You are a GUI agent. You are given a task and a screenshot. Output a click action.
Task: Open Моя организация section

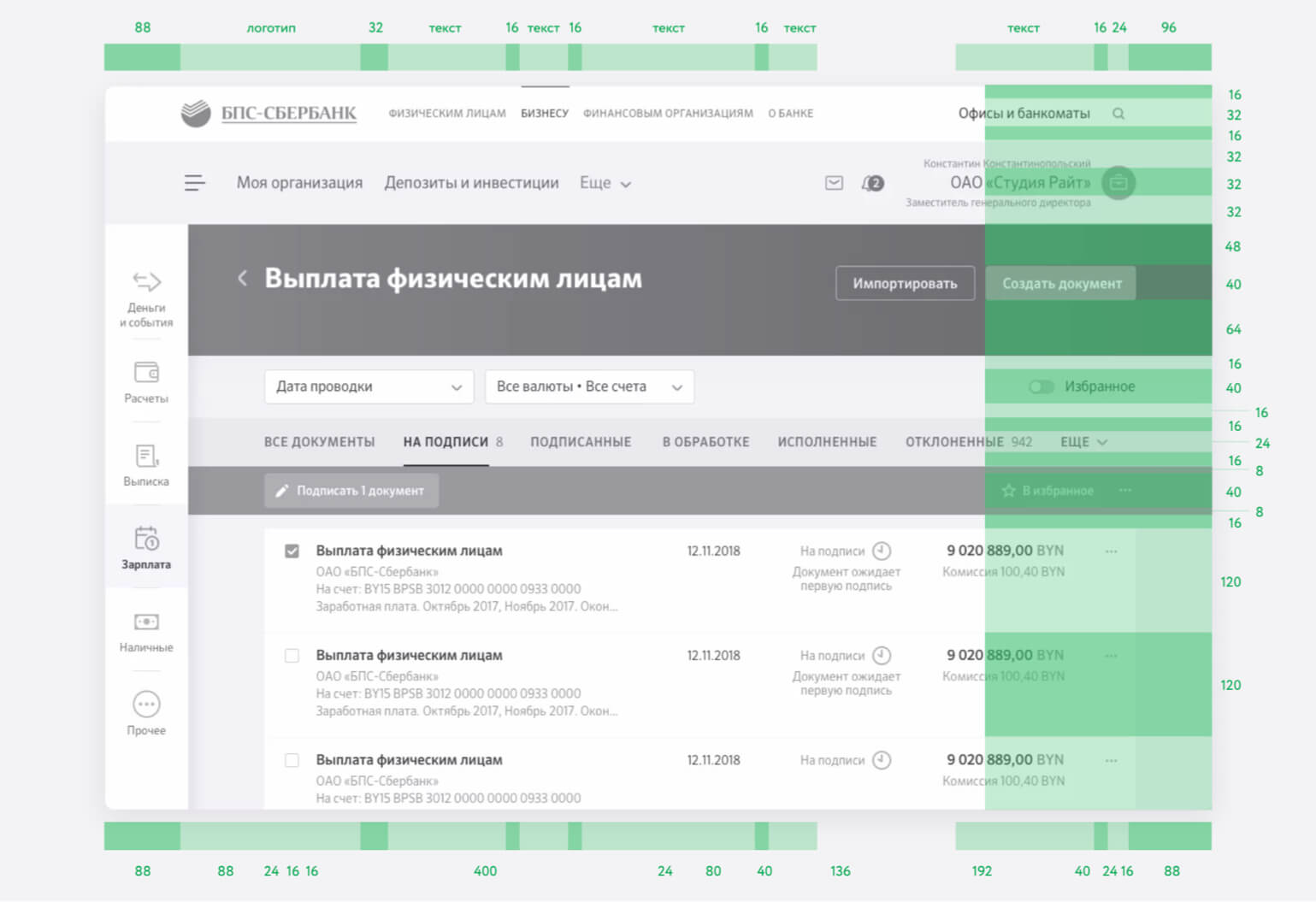click(x=299, y=183)
